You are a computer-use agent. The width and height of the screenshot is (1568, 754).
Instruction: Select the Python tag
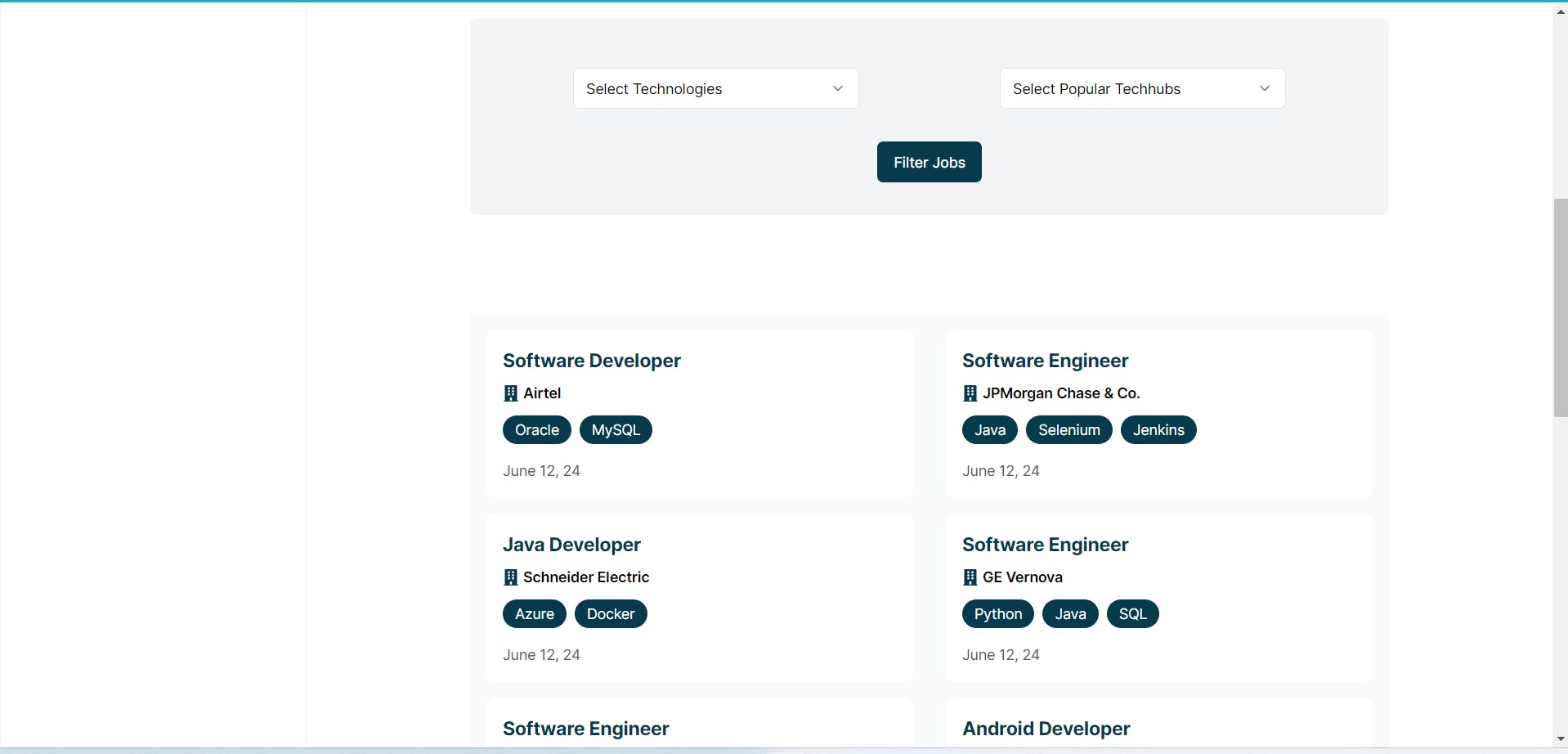pos(998,614)
